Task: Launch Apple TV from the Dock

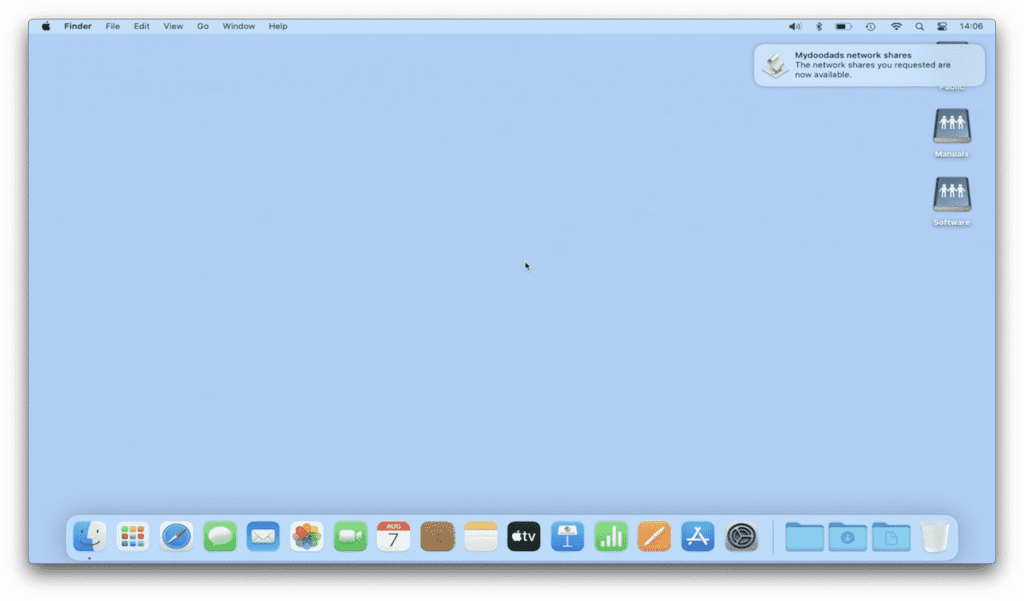Action: pos(524,536)
